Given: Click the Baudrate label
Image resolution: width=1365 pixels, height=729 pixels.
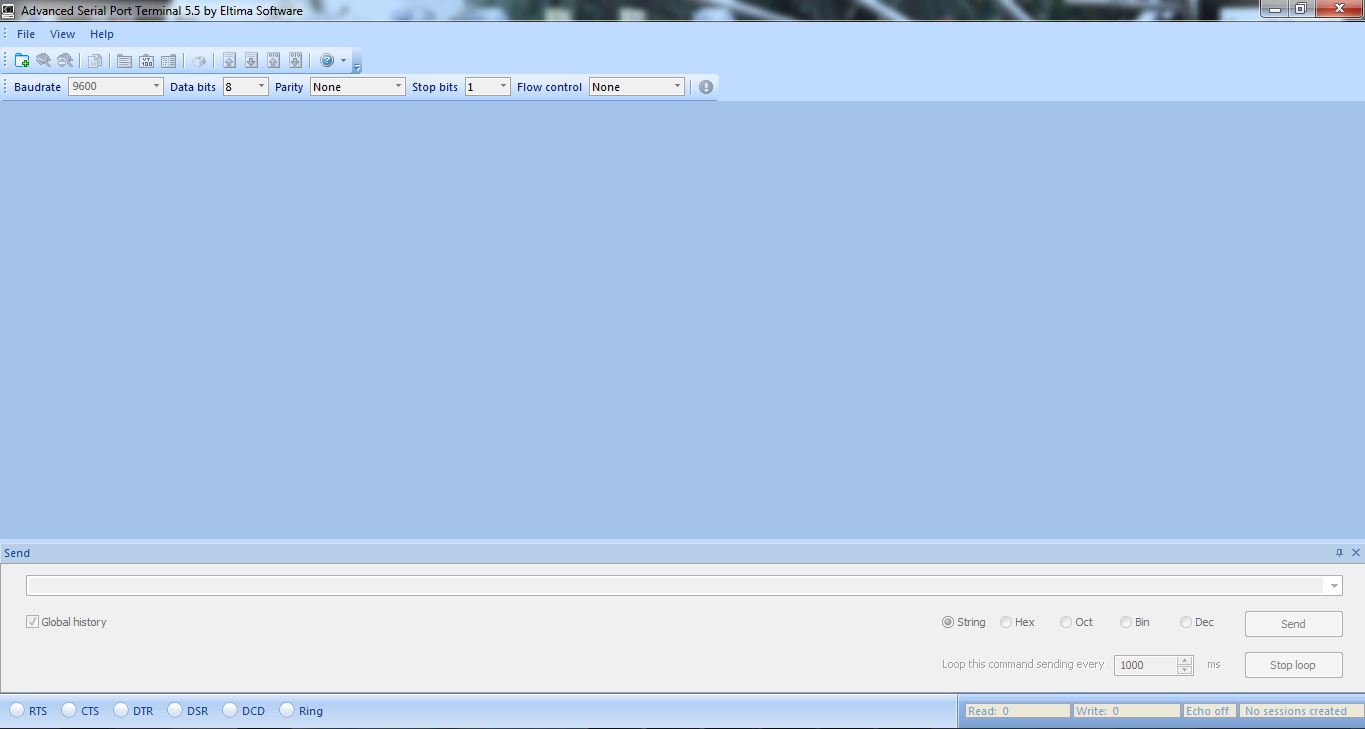Looking at the screenshot, I should (x=37, y=87).
